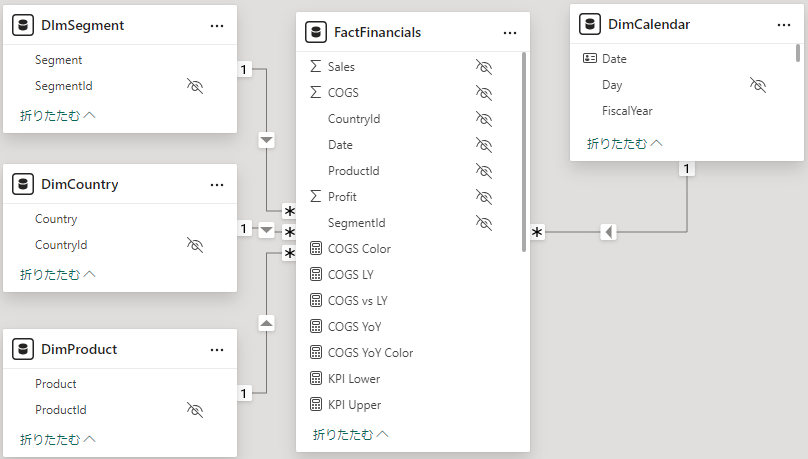Click the calculator icon beside KPI Upper
The height and width of the screenshot is (459, 808).
pos(316,404)
